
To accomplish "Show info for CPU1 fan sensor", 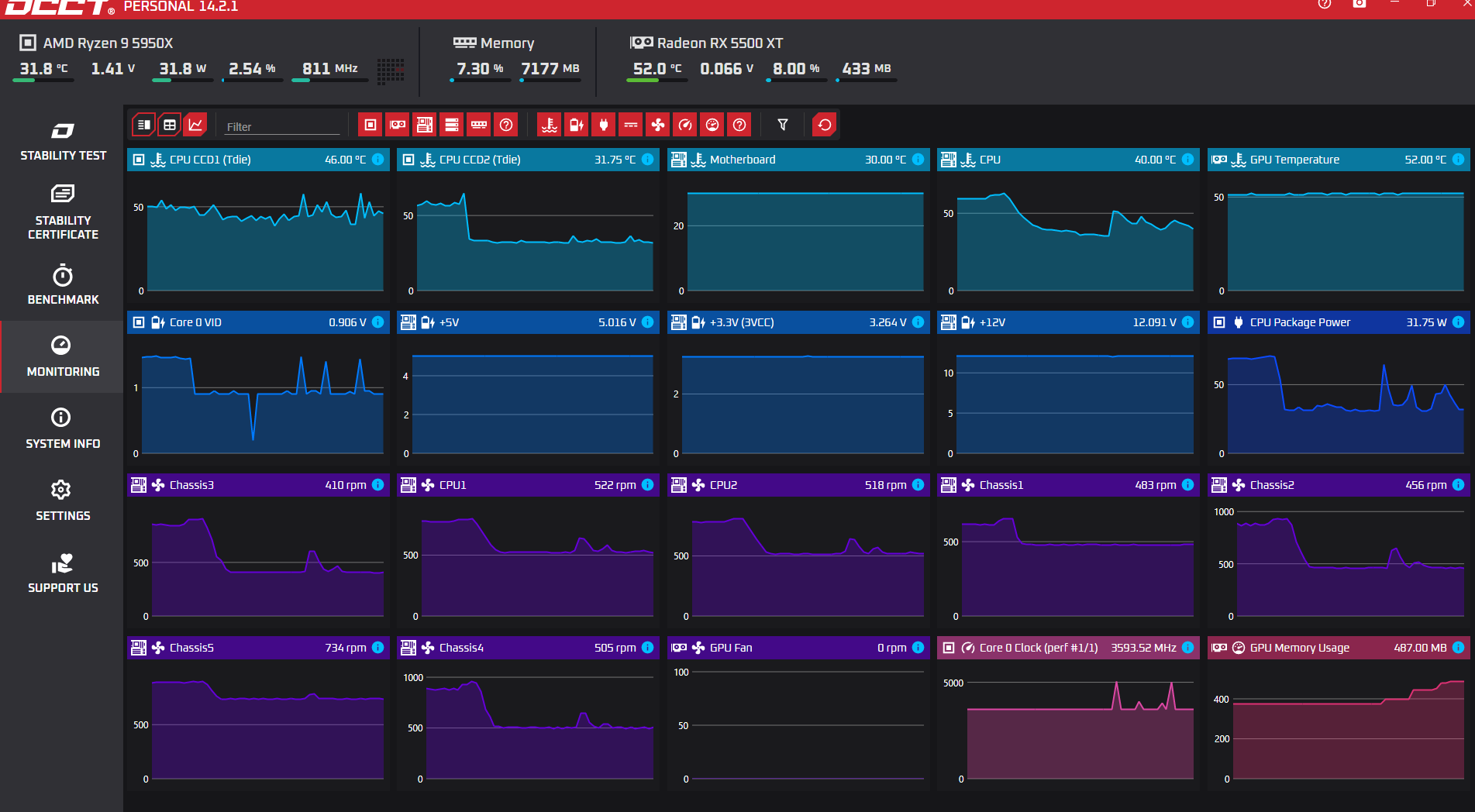I will point(648,485).
